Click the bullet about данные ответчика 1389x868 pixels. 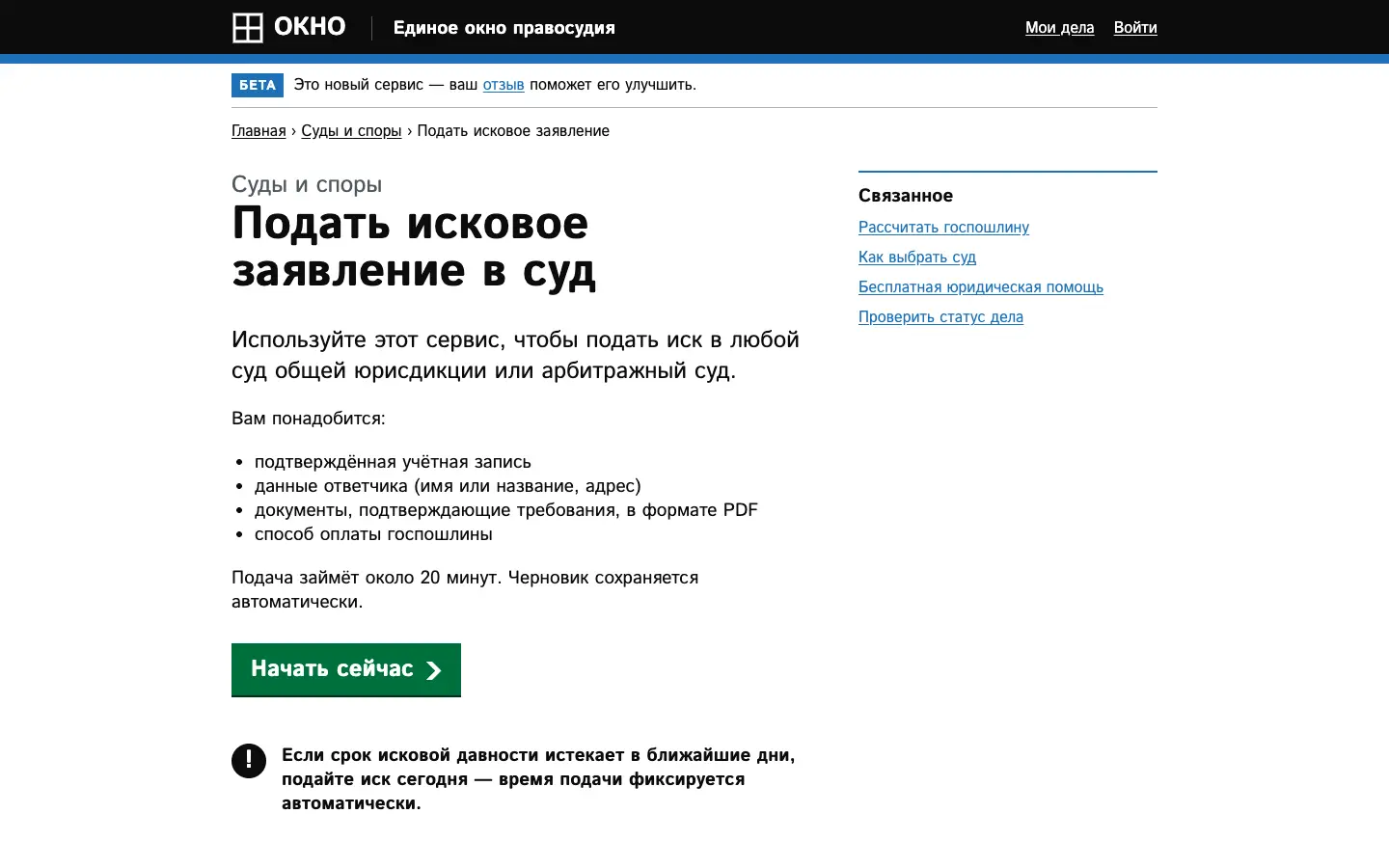pyautogui.click(x=448, y=486)
